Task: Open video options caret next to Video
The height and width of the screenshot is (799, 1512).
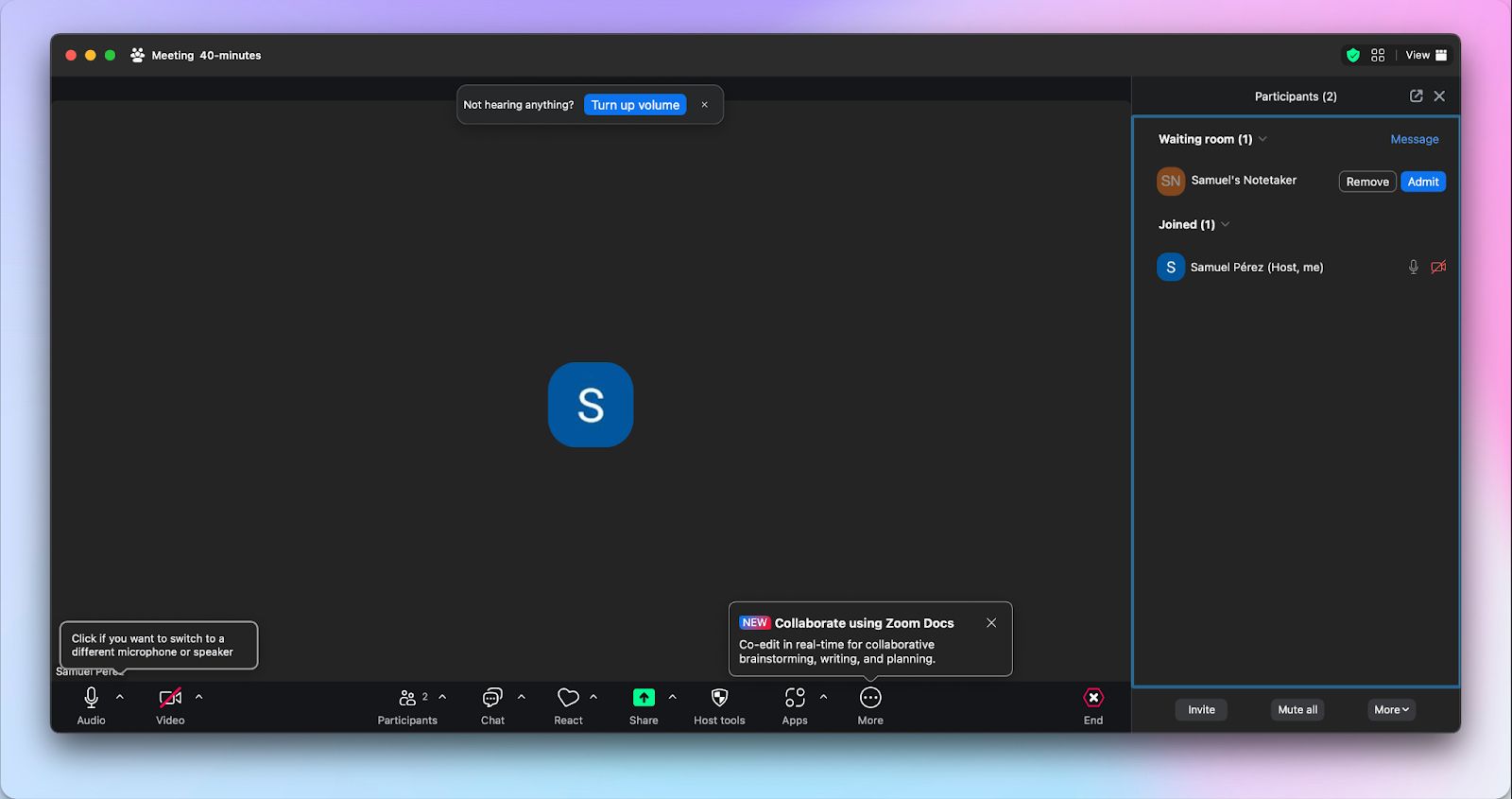Action: [198, 697]
